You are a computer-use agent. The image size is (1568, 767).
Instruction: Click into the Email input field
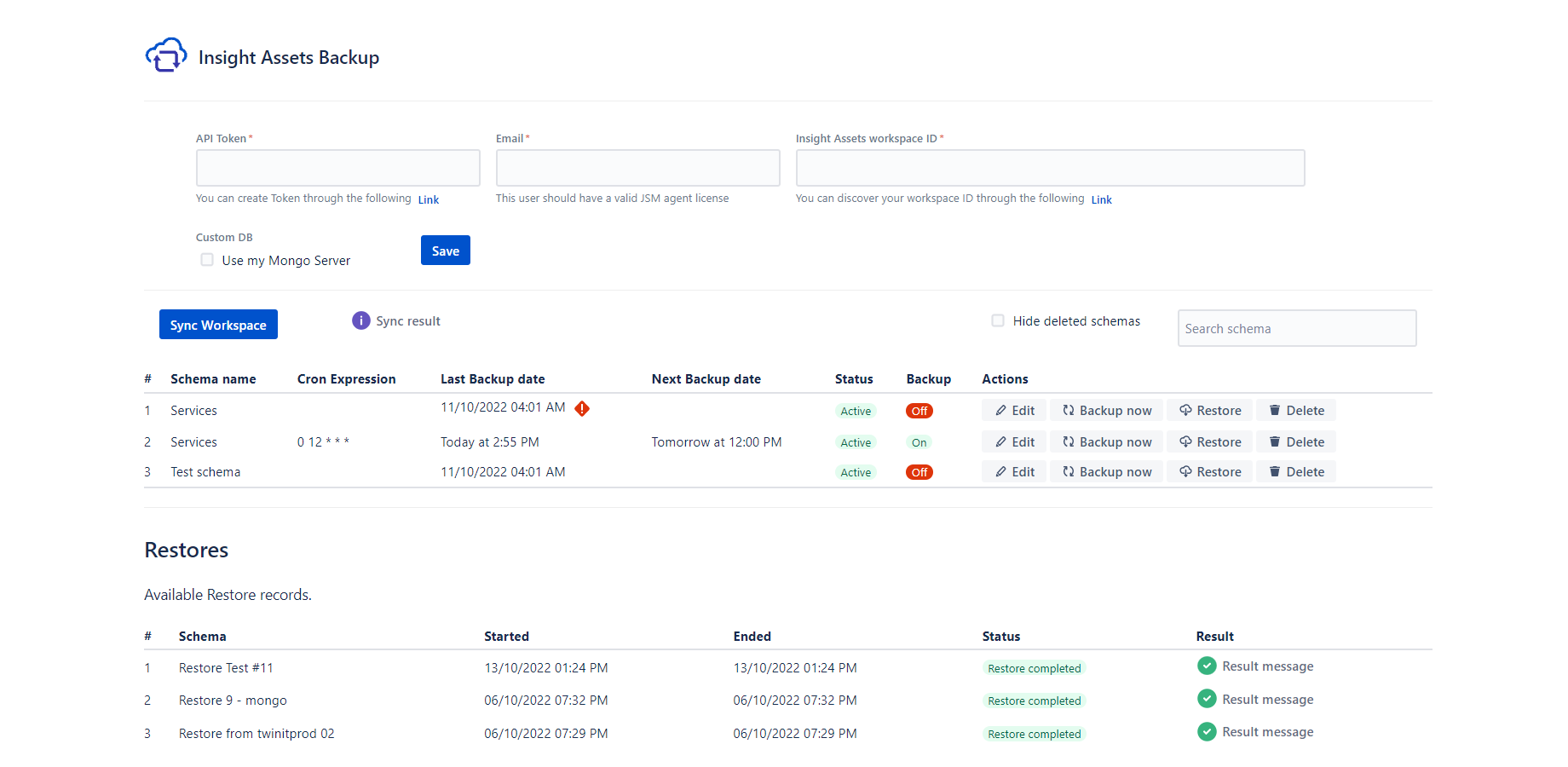click(x=638, y=168)
